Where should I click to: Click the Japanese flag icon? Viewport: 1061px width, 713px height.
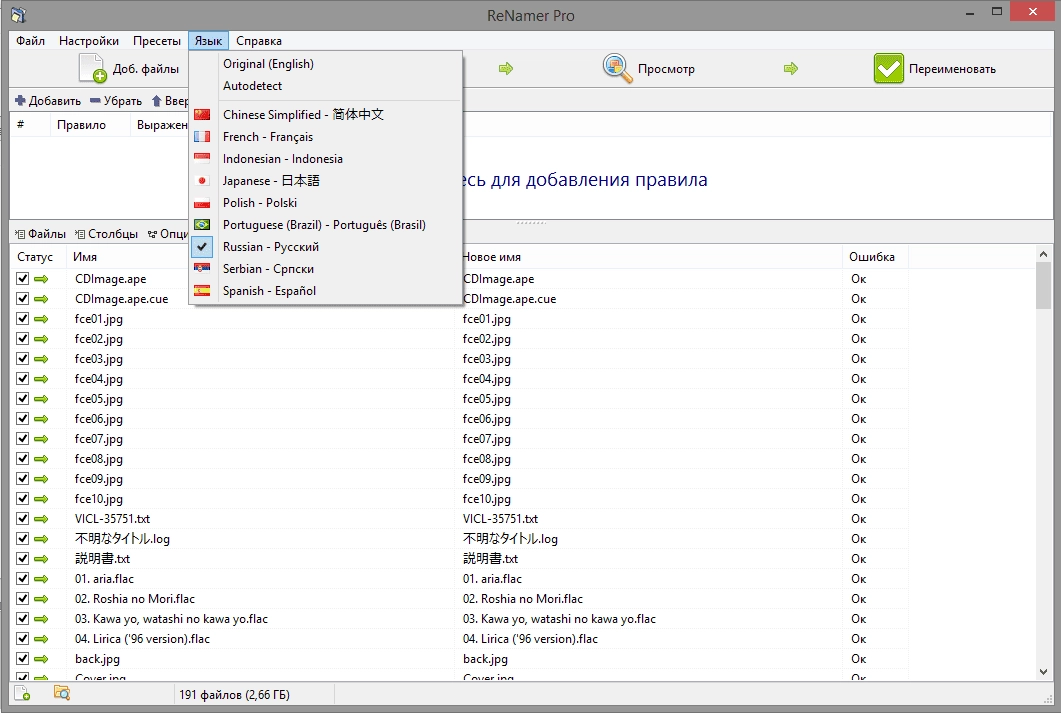tap(202, 181)
